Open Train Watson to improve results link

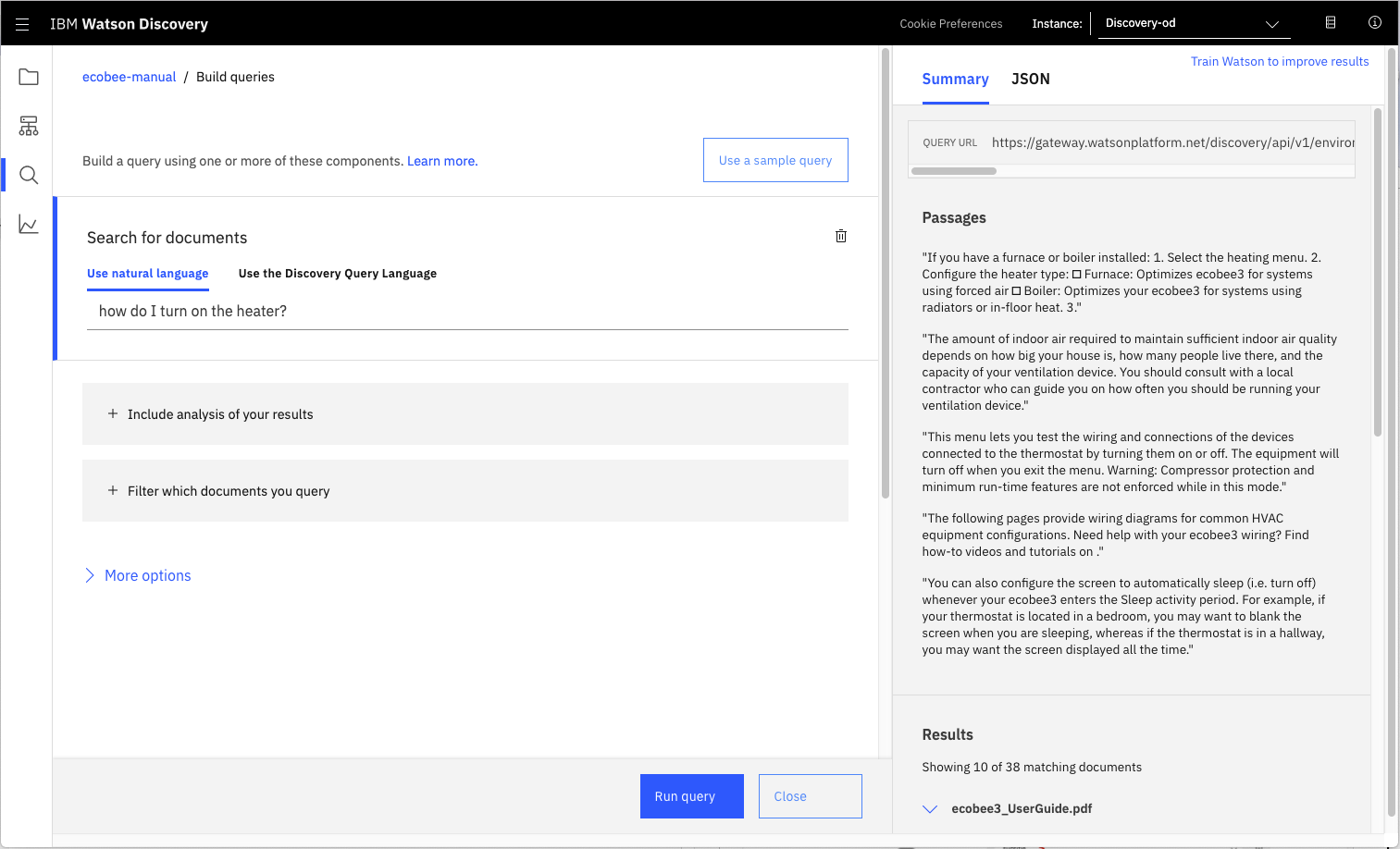[1280, 62]
